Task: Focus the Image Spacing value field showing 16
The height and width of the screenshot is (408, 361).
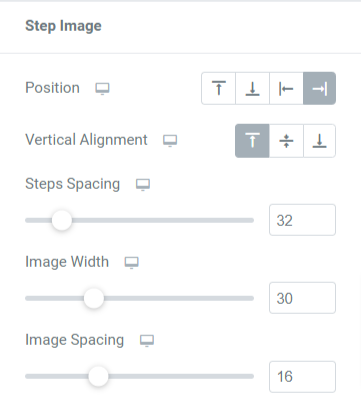Action: [x=302, y=377]
